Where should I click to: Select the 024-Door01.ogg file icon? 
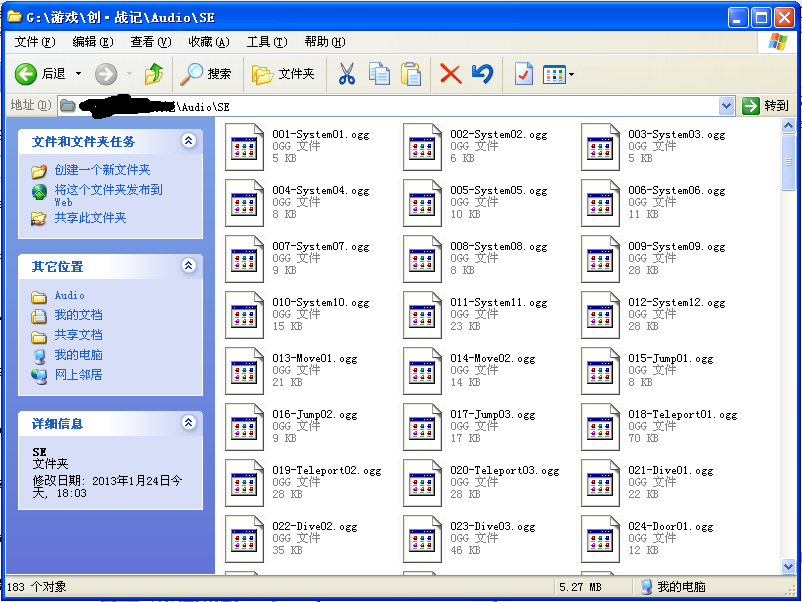point(600,539)
